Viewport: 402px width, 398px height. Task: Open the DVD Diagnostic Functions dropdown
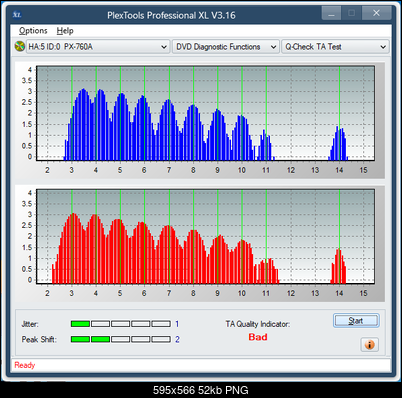(x=226, y=47)
